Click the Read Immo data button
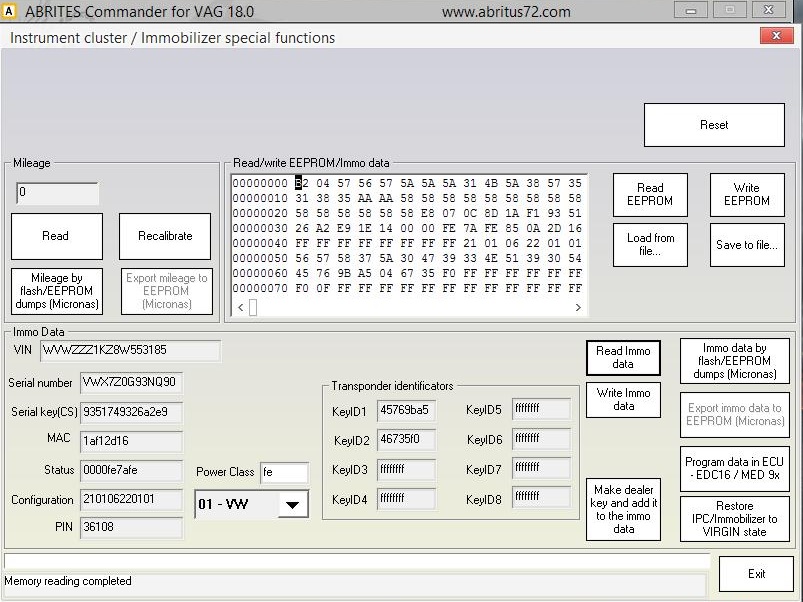803x602 pixels. [x=623, y=358]
